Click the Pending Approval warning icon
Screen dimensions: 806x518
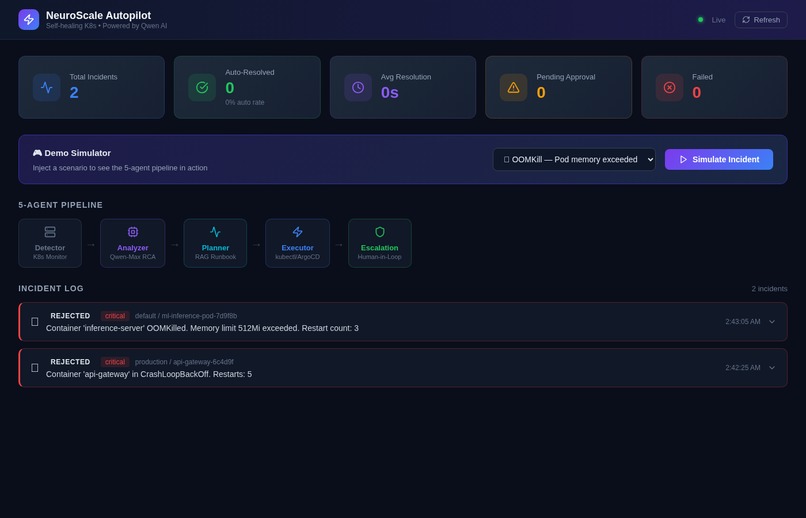(514, 87)
